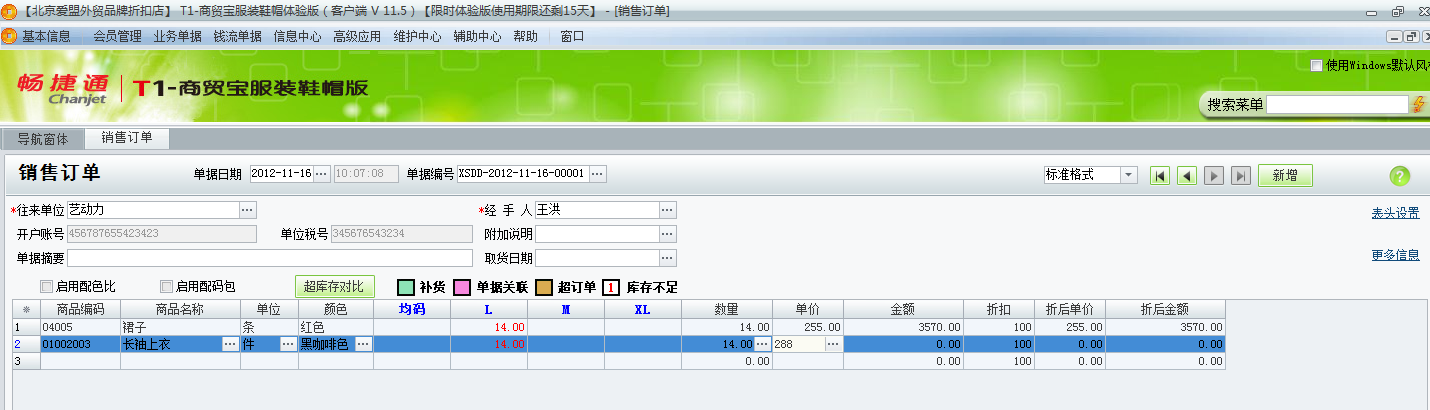
Task: Open lookup button for 经手人
Action: [x=668, y=210]
